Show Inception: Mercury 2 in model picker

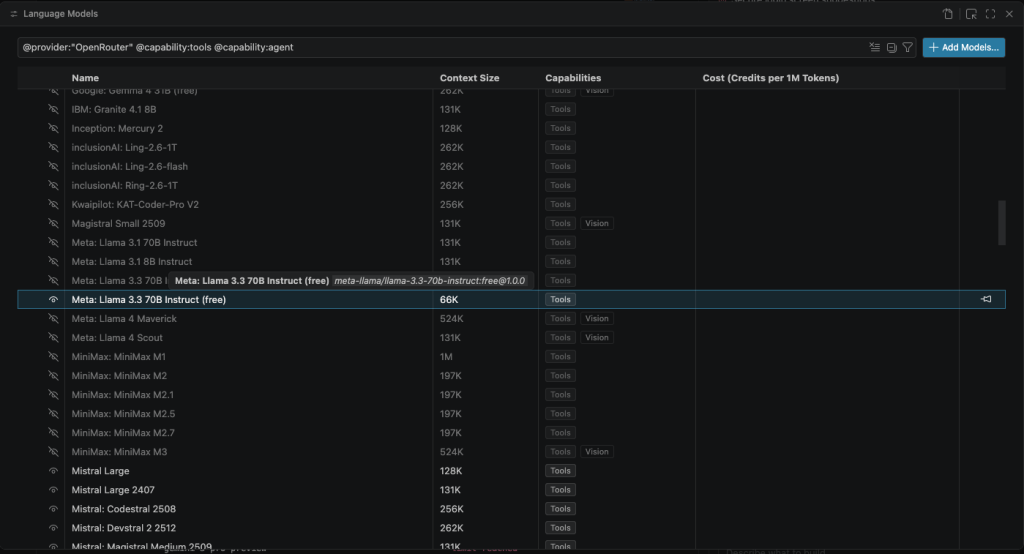pos(54,128)
